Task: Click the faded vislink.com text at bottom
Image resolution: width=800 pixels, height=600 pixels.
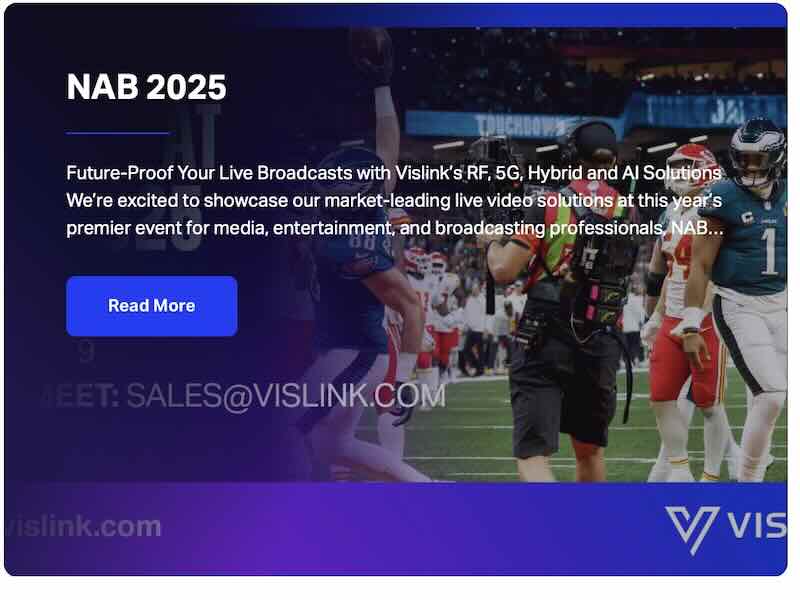Action: 84,527
